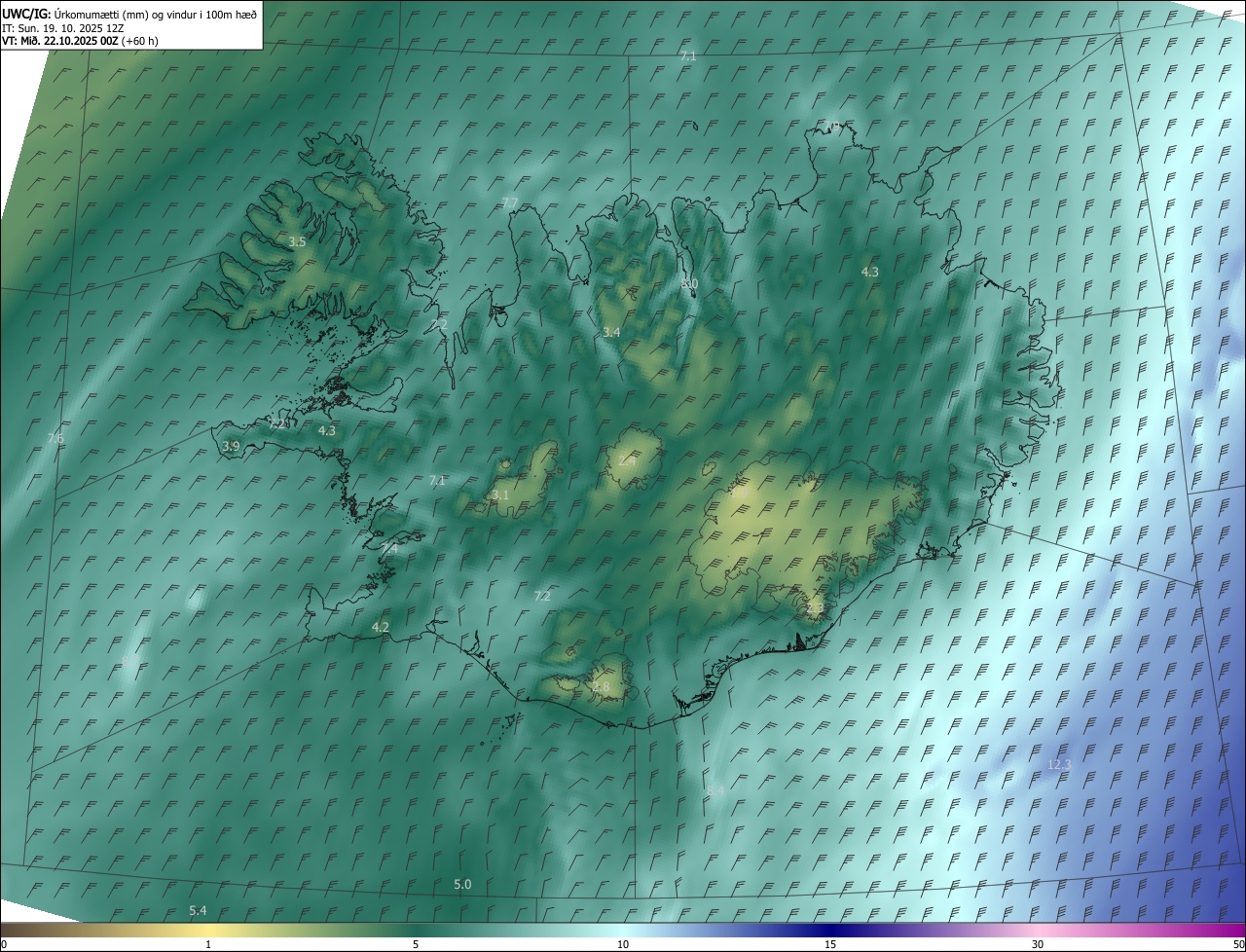Click the legend tick label 50
This screenshot has height=952, width=1246.
(x=1238, y=944)
